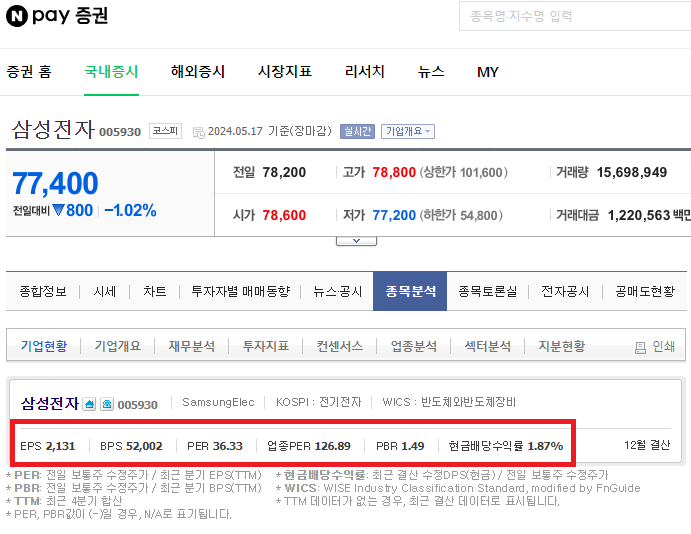Open the 투자자별 매매동향 tab
Viewport: 691px width, 534px height.
click(x=241, y=291)
